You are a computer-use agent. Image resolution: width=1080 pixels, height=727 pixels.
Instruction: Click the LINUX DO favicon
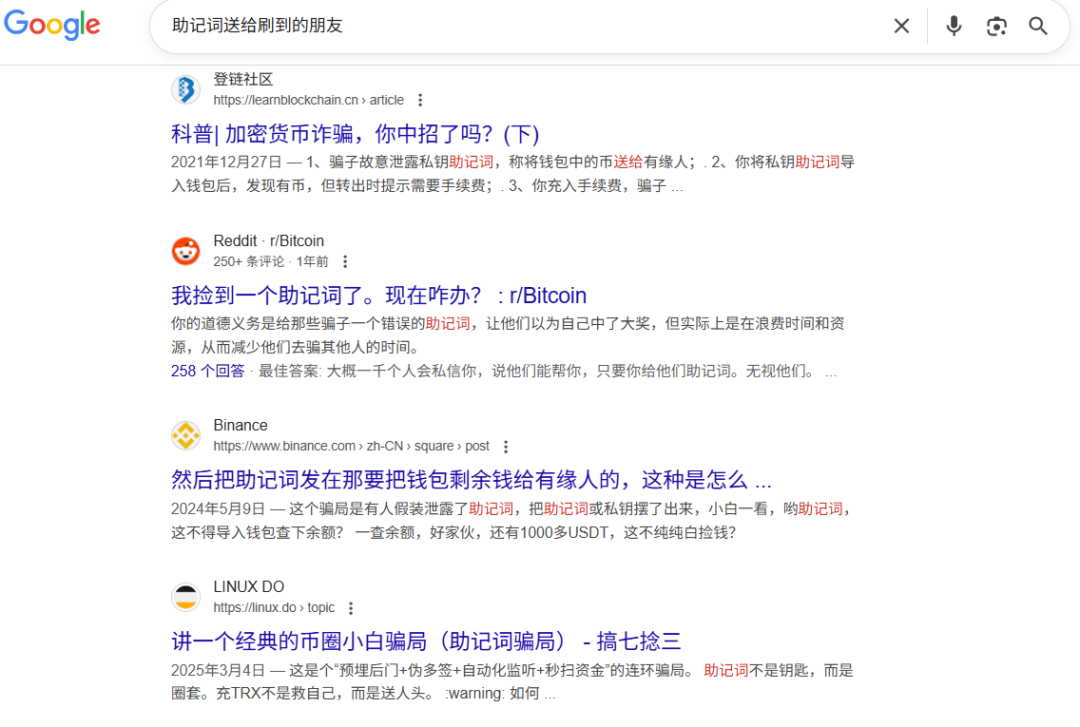click(186, 597)
